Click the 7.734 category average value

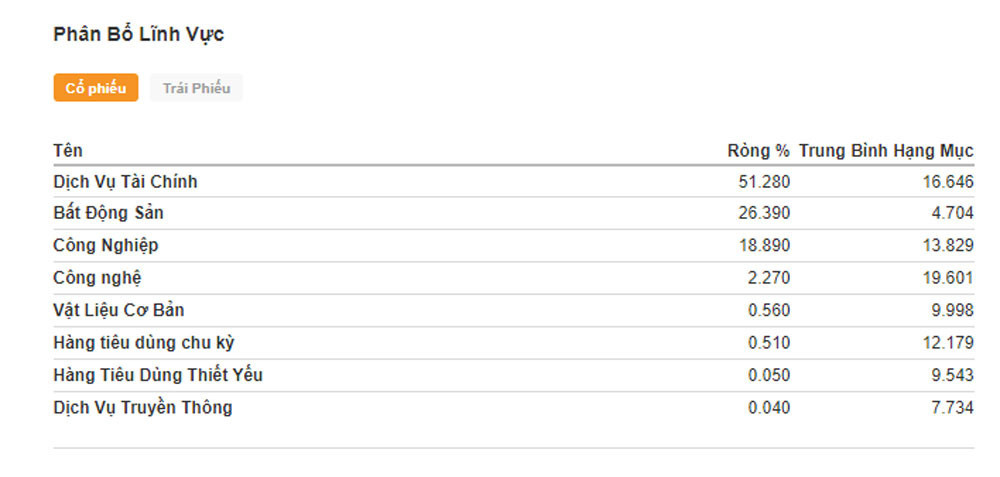(x=952, y=407)
